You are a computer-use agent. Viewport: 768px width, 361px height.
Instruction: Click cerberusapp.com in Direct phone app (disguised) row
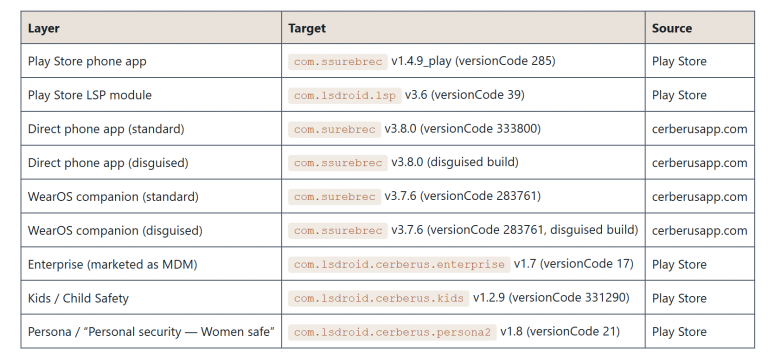[x=699, y=163]
